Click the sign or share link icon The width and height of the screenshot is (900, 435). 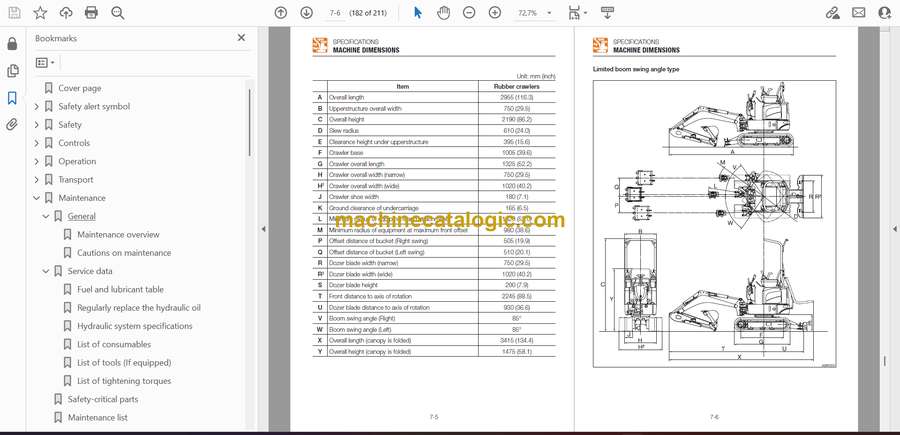[832, 13]
